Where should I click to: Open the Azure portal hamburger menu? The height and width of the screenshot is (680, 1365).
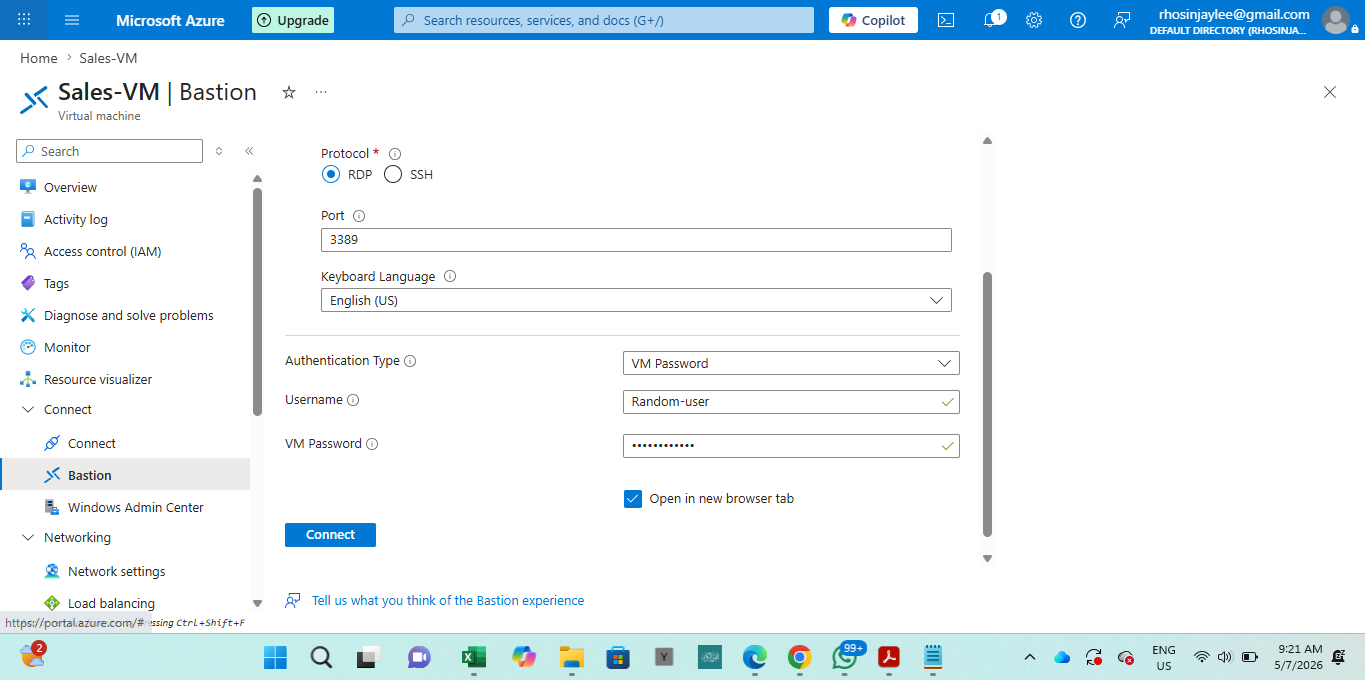coord(71,20)
